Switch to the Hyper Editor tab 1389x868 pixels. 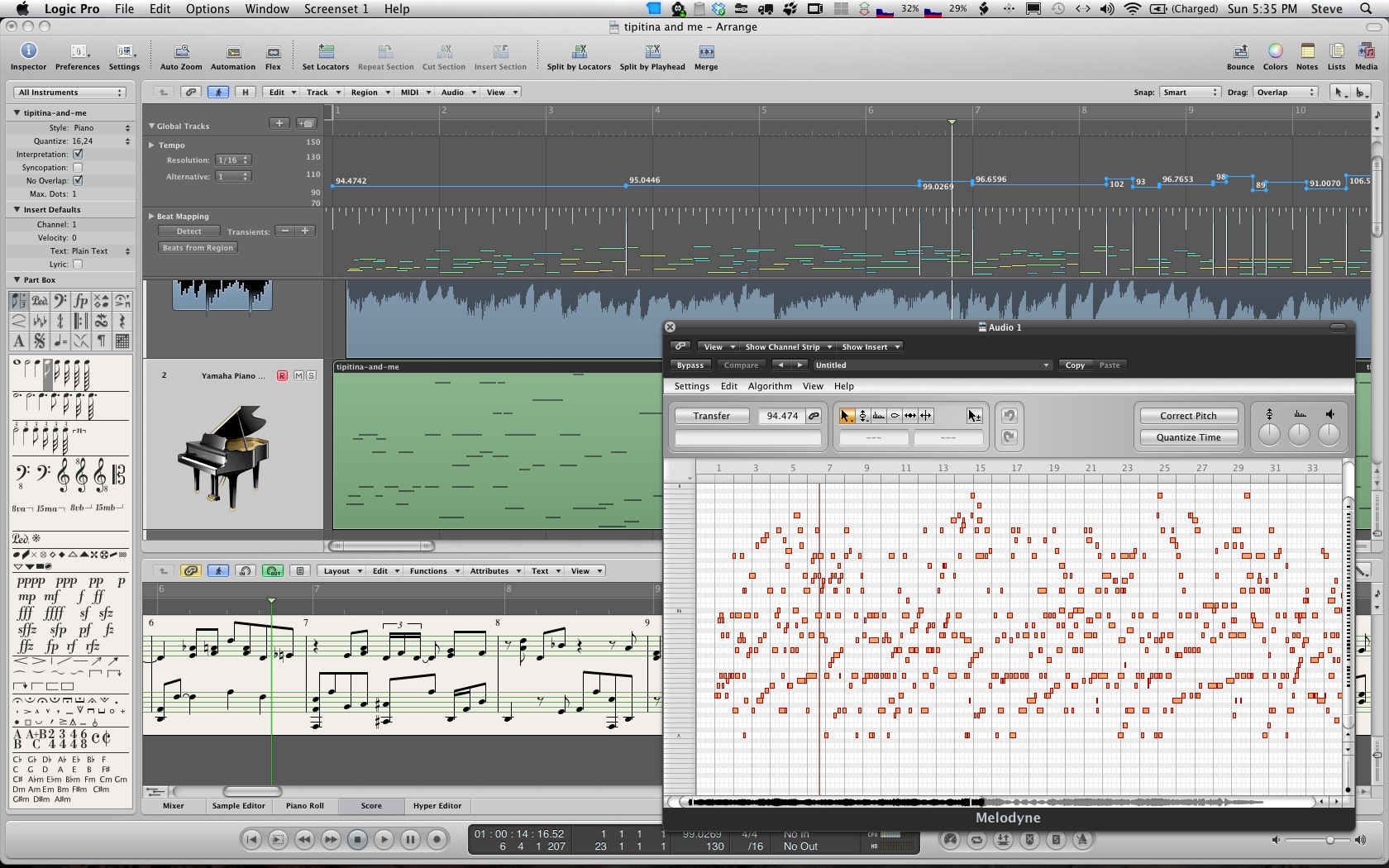pos(437,805)
